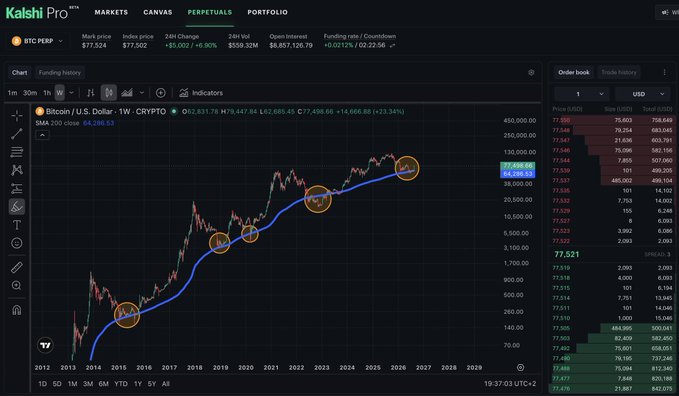679x396 pixels.
Task: Set chart range to 5D
Action: tap(57, 384)
